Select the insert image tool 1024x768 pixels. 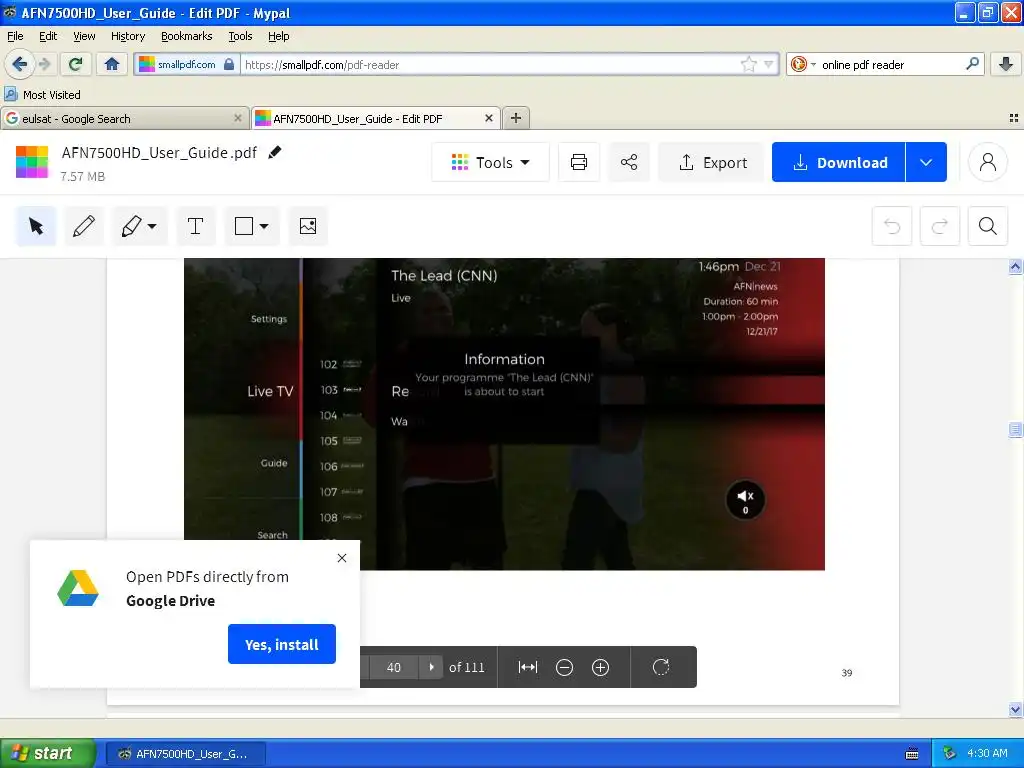[x=308, y=226]
